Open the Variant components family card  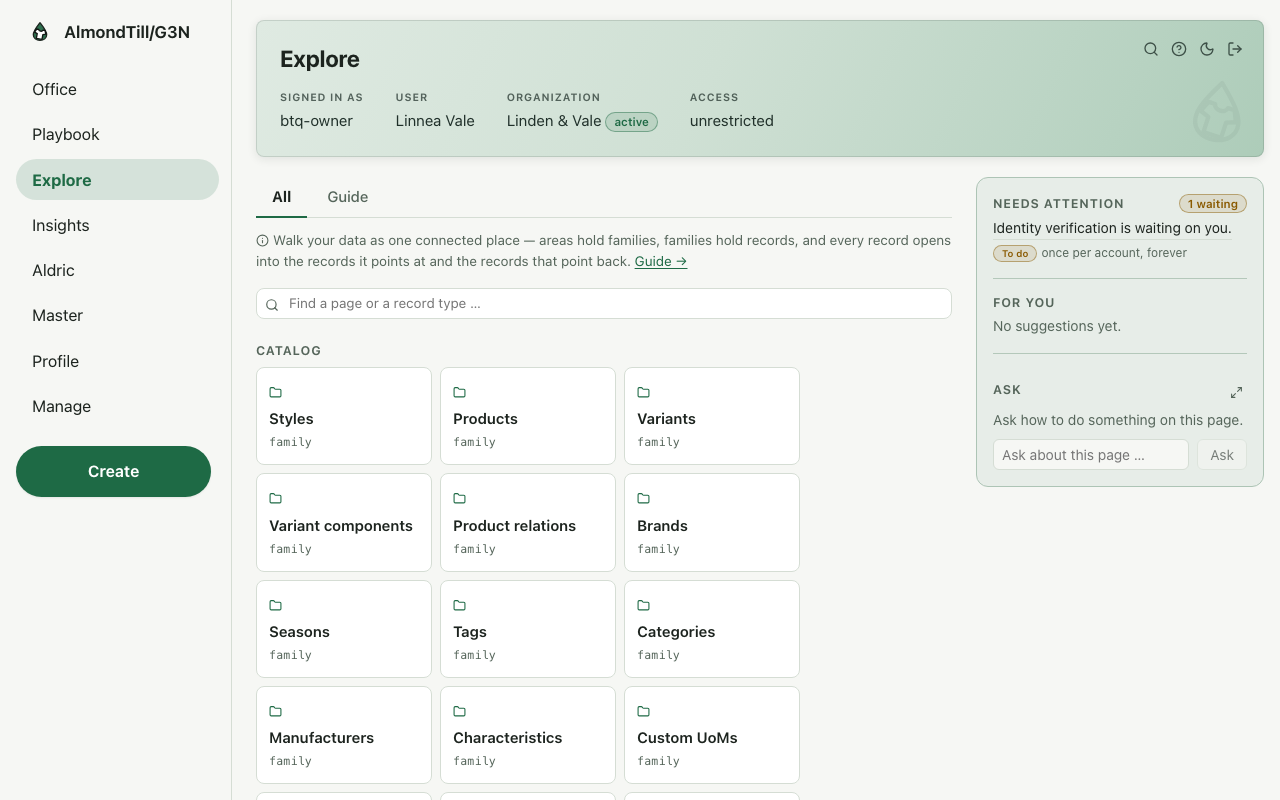click(344, 522)
